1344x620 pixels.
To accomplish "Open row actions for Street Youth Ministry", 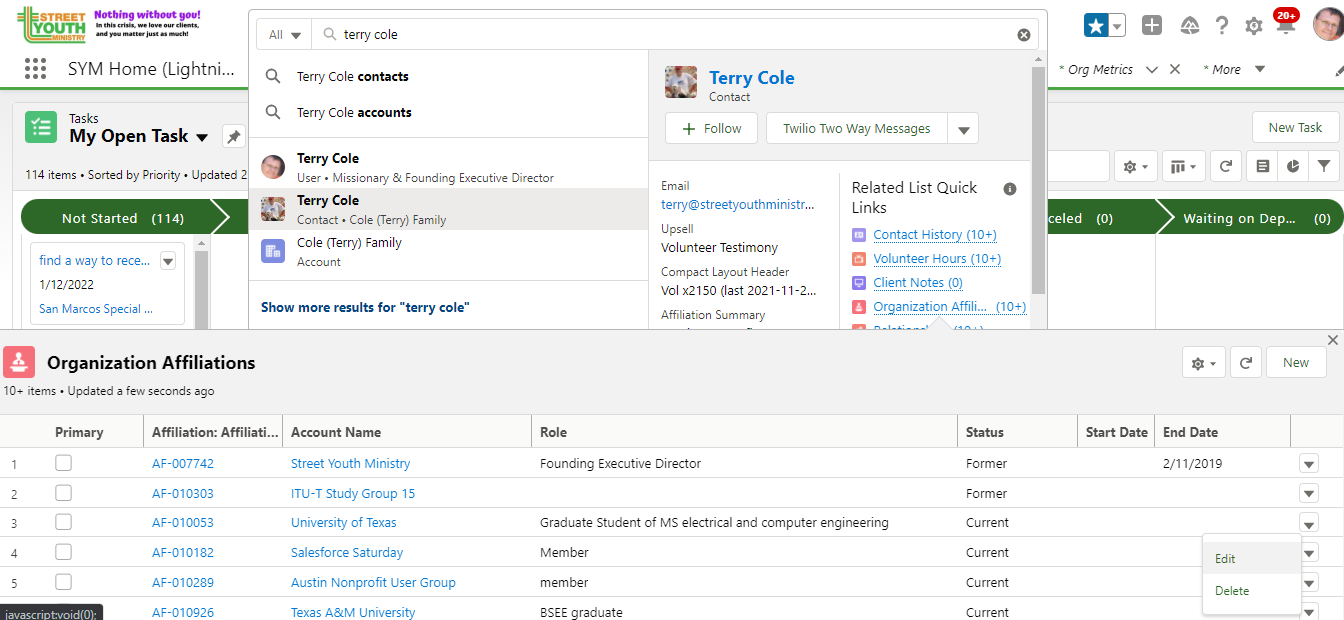I will tap(1309, 463).
